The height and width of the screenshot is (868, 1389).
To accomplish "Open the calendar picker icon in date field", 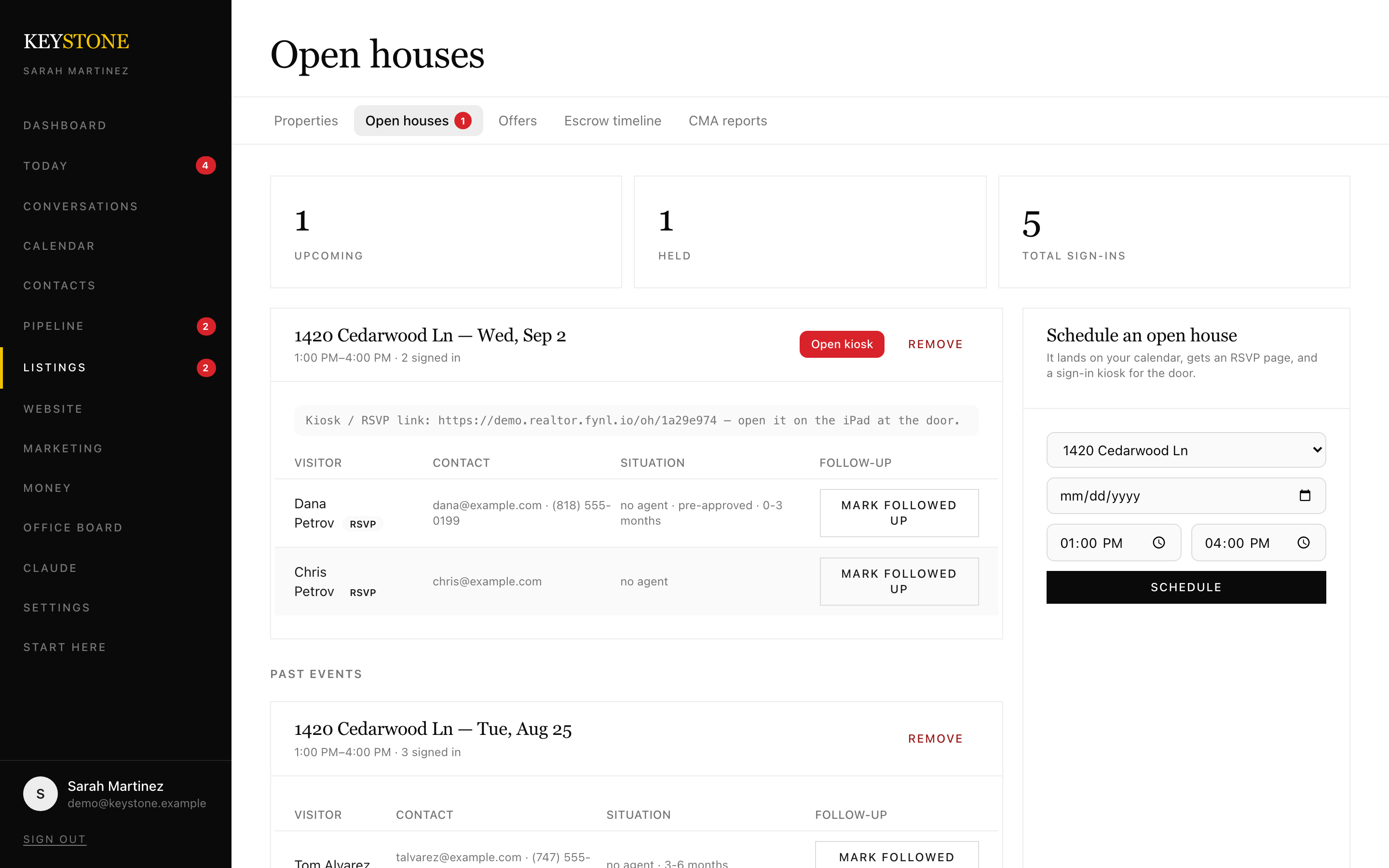I will coord(1305,495).
